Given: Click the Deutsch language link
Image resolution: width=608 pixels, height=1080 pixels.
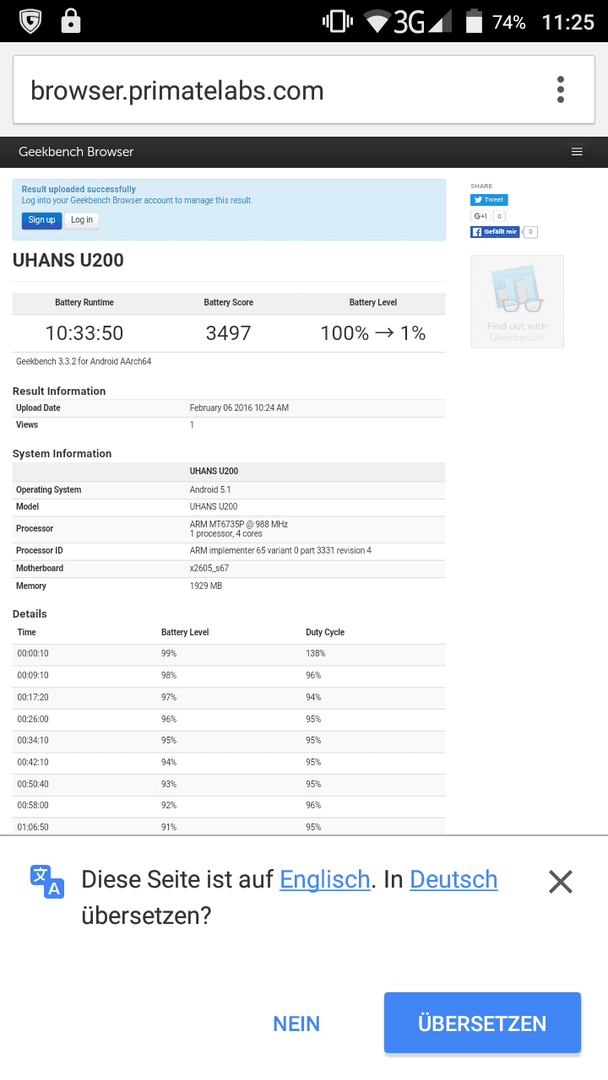Looking at the screenshot, I should click(453, 880).
